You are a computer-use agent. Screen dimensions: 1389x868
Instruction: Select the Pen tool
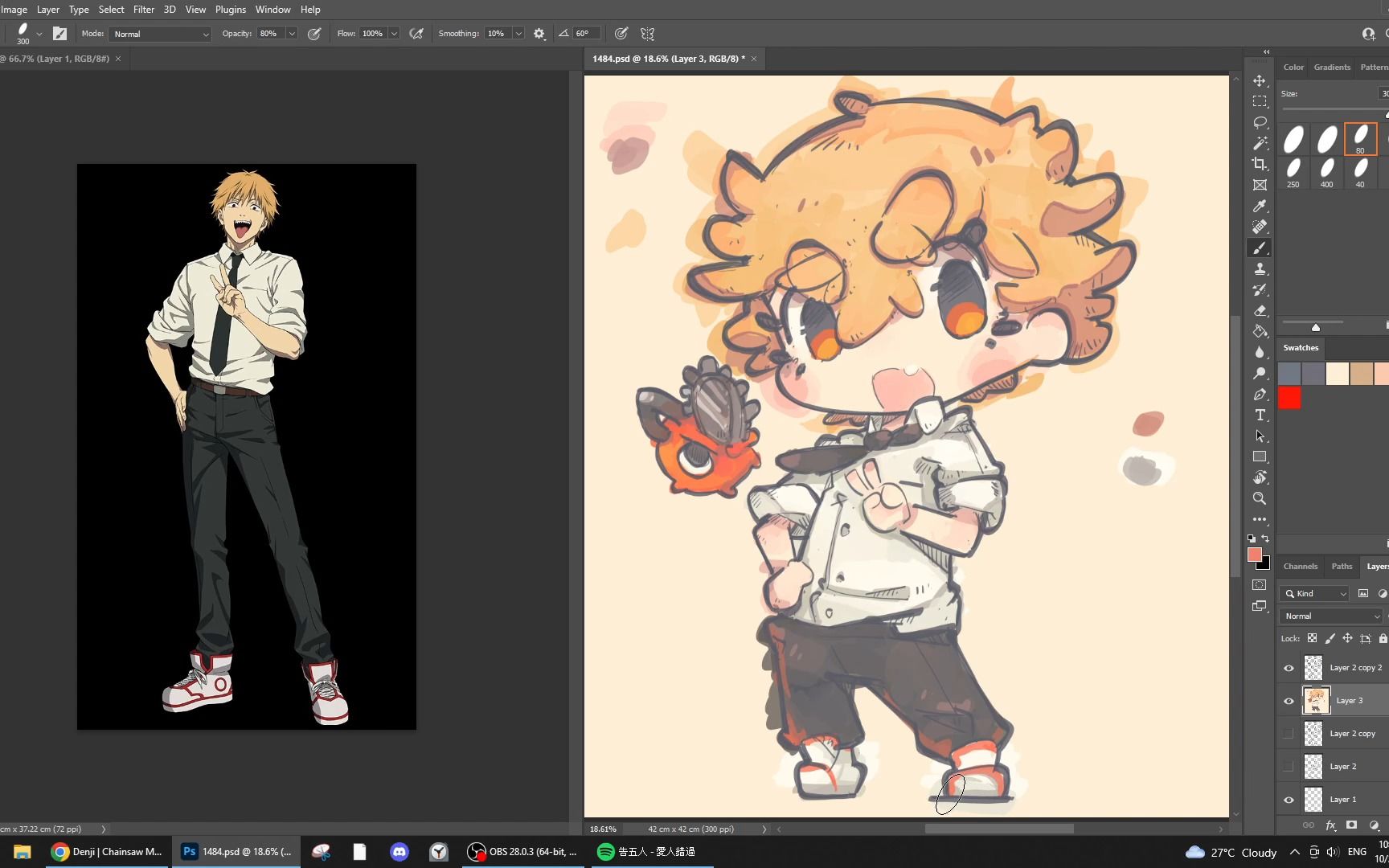click(1260, 394)
